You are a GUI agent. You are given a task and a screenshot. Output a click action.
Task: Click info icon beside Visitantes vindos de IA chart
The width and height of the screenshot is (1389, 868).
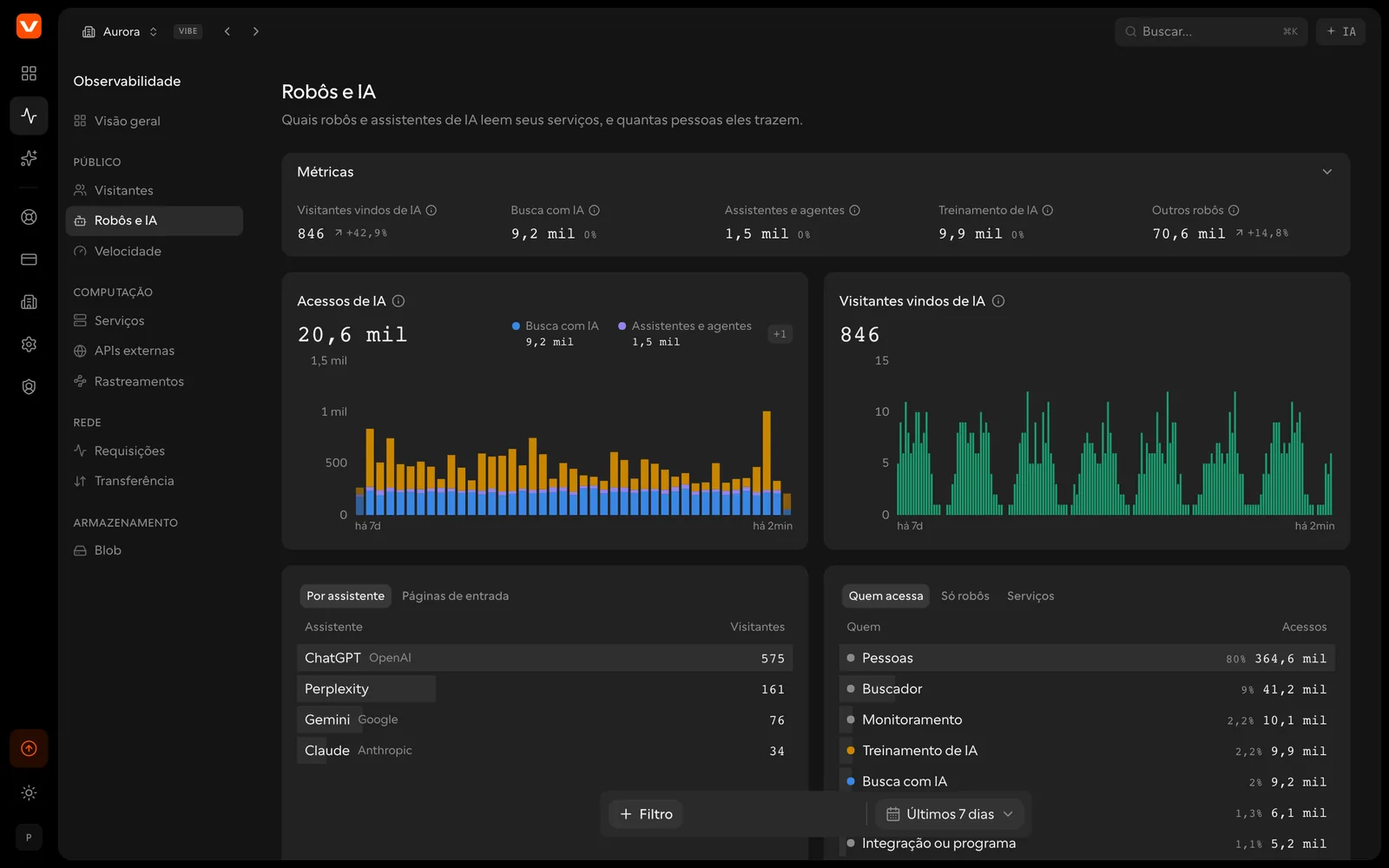point(998,301)
